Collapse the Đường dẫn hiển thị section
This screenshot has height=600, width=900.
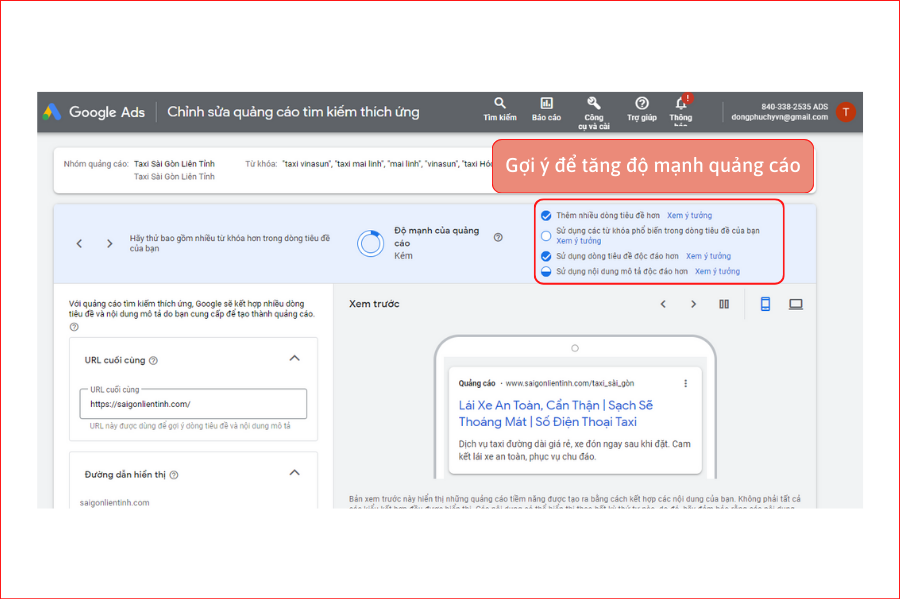click(x=294, y=473)
